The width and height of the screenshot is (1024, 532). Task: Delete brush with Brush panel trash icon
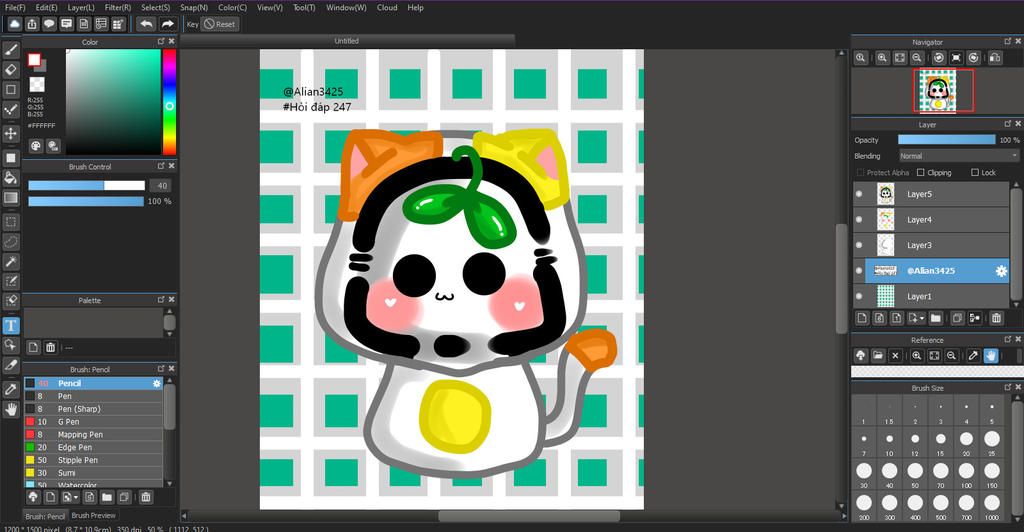coord(146,497)
